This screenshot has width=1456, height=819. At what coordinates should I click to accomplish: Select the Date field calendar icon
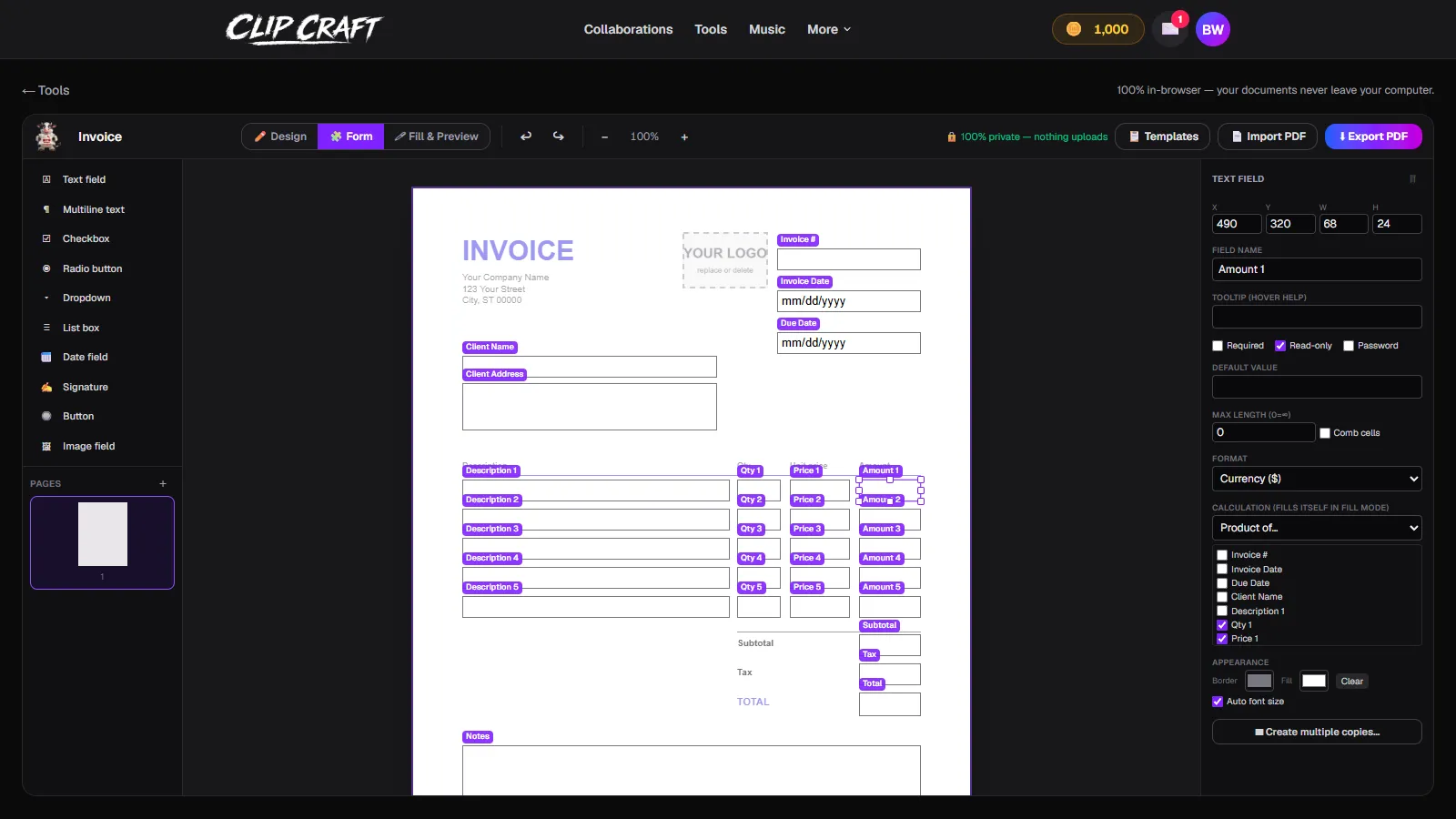(x=46, y=357)
